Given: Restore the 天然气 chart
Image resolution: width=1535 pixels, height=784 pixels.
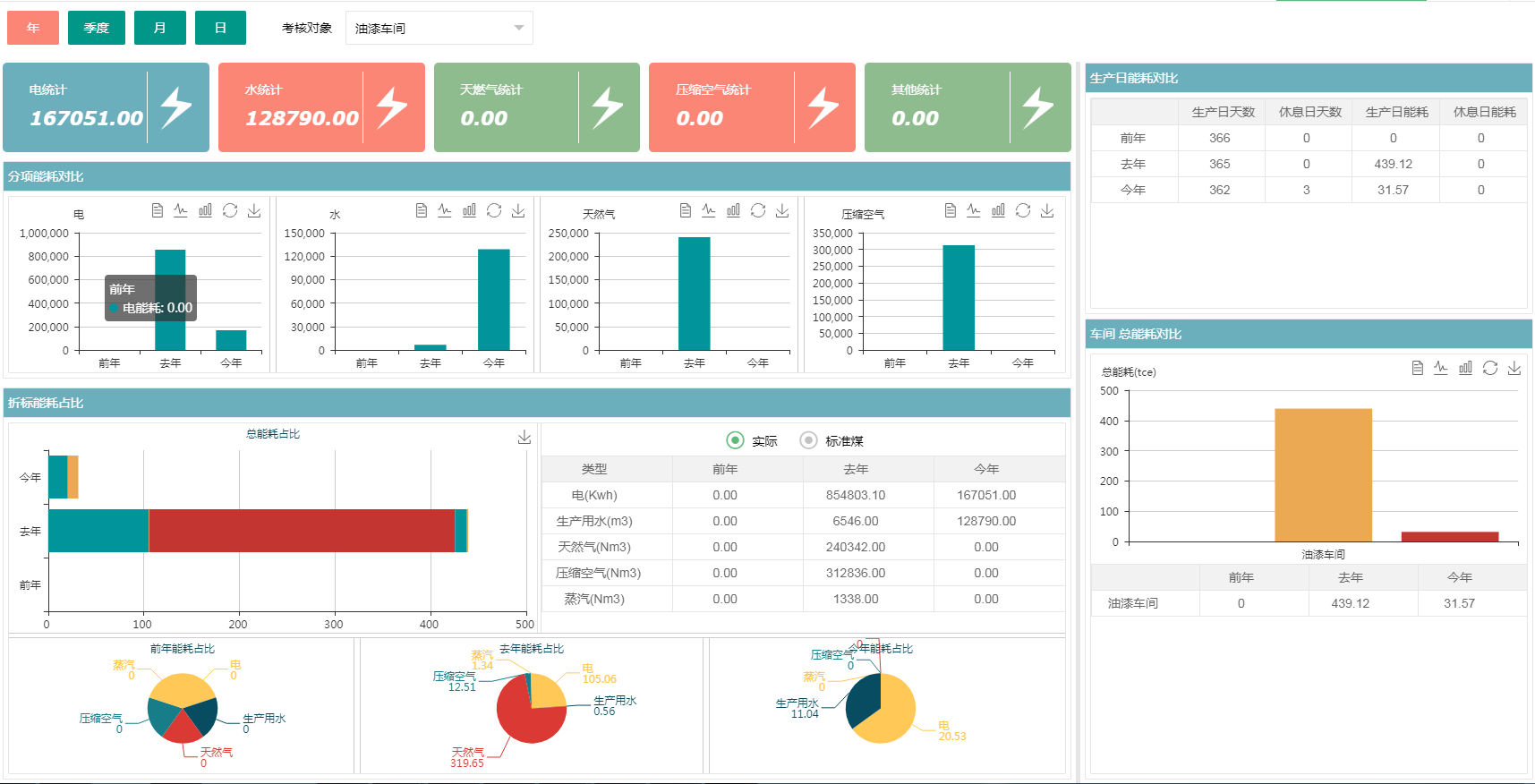Looking at the screenshot, I should (758, 210).
